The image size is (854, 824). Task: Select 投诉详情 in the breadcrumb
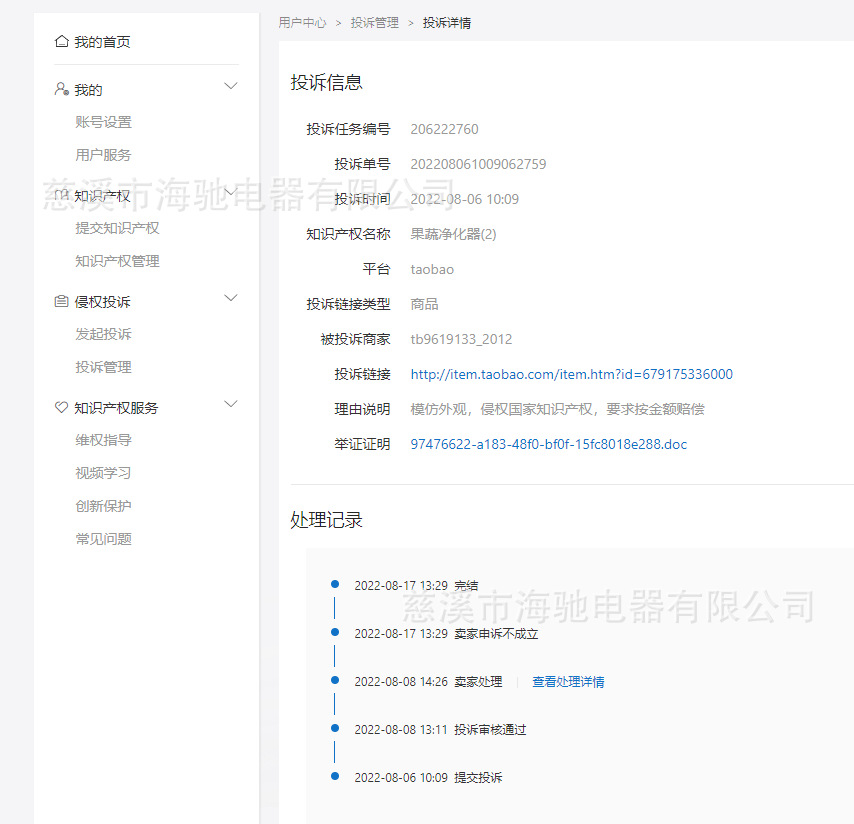pos(447,23)
